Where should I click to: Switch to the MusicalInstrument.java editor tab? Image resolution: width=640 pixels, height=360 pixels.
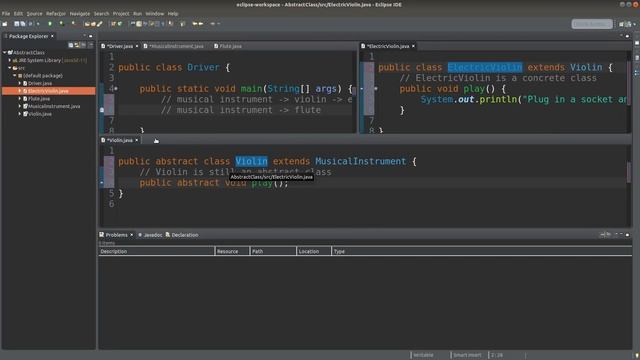click(x=176, y=46)
